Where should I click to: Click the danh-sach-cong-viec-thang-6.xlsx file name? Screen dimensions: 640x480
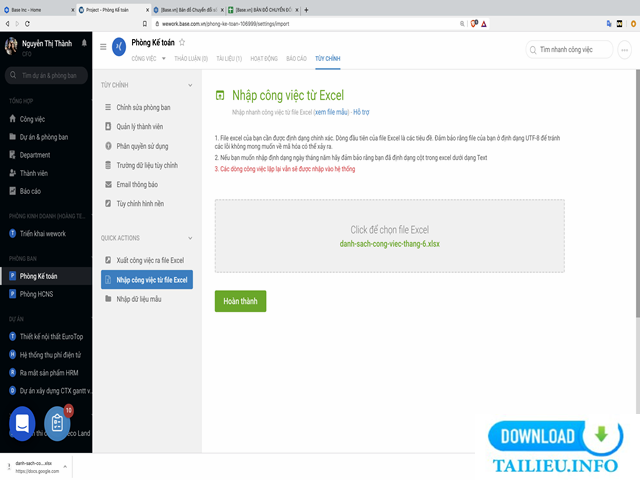(390, 244)
